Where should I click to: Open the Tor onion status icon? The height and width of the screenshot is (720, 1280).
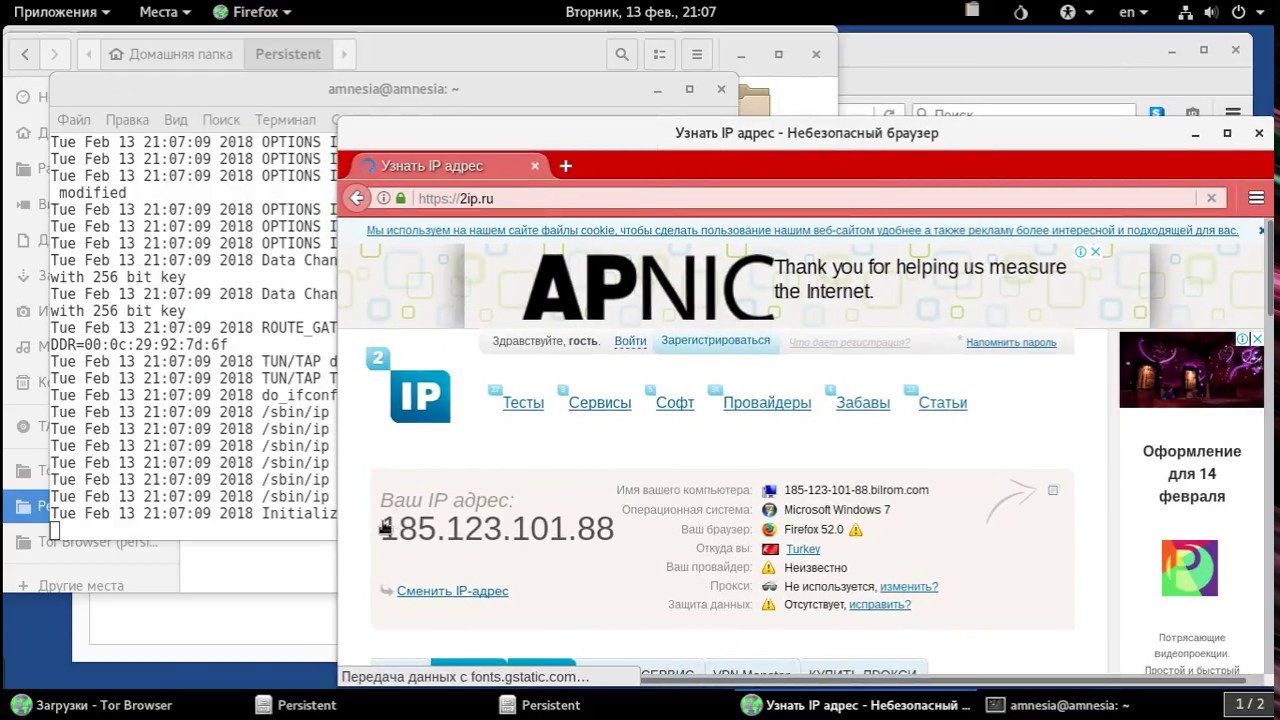[x=1021, y=12]
